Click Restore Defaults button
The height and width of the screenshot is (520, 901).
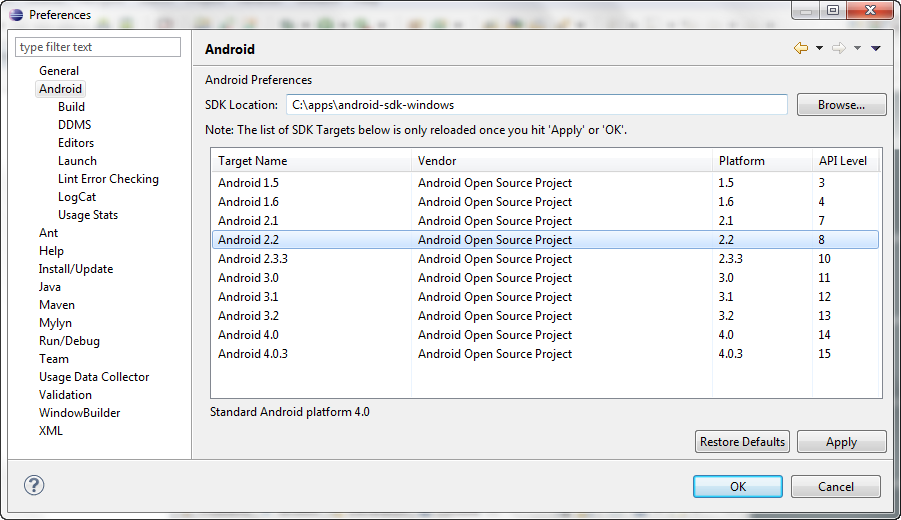(x=742, y=442)
